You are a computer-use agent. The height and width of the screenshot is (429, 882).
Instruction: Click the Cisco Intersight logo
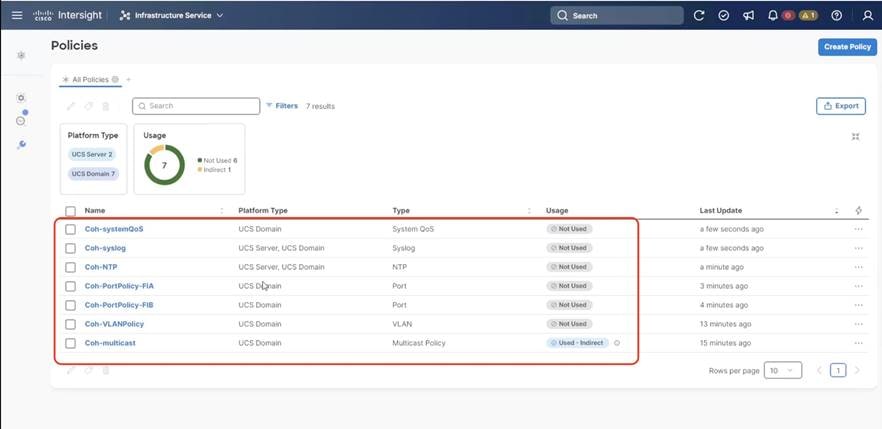(x=66, y=15)
